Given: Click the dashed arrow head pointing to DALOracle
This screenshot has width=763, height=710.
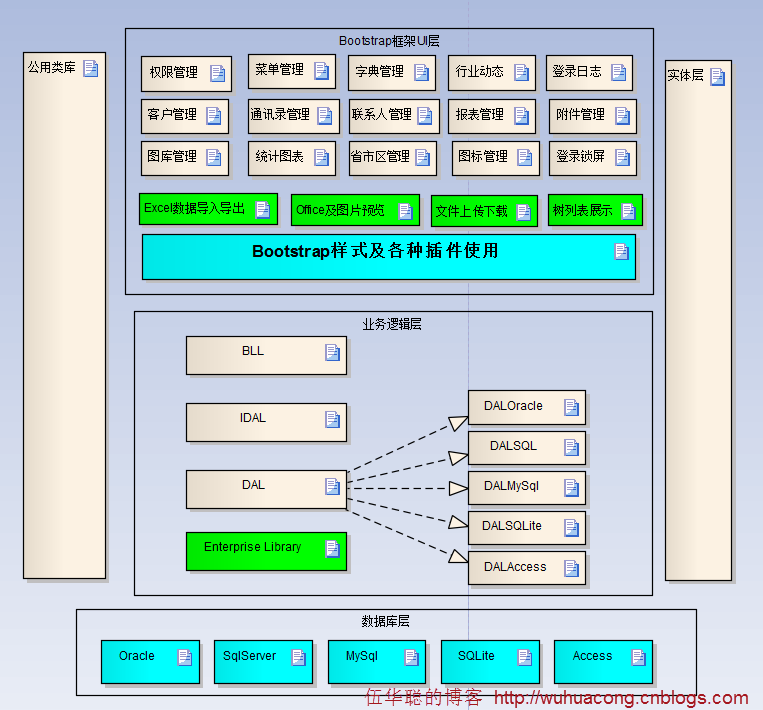Looking at the screenshot, I should click(458, 422).
